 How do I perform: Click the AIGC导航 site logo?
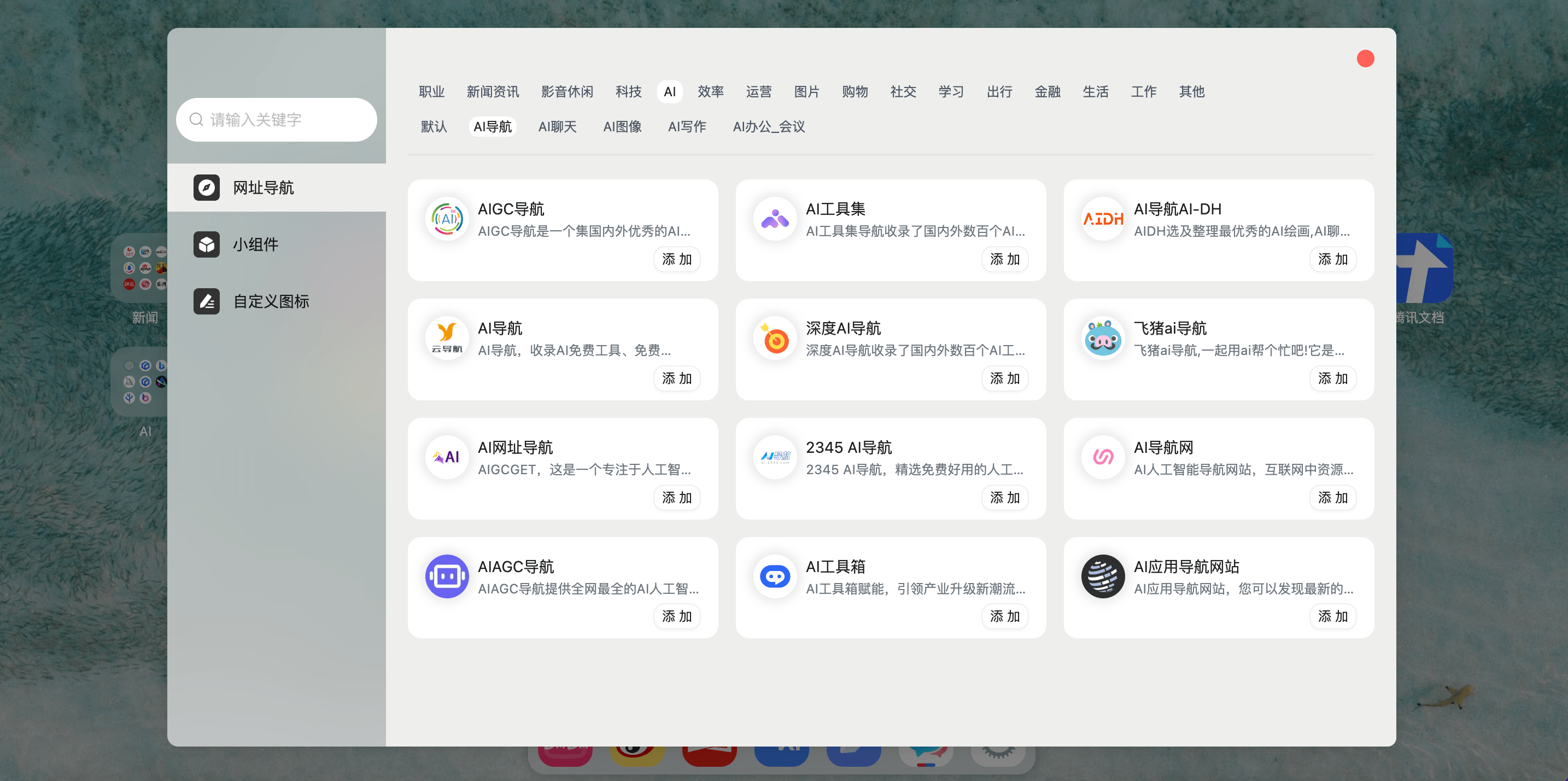(447, 219)
